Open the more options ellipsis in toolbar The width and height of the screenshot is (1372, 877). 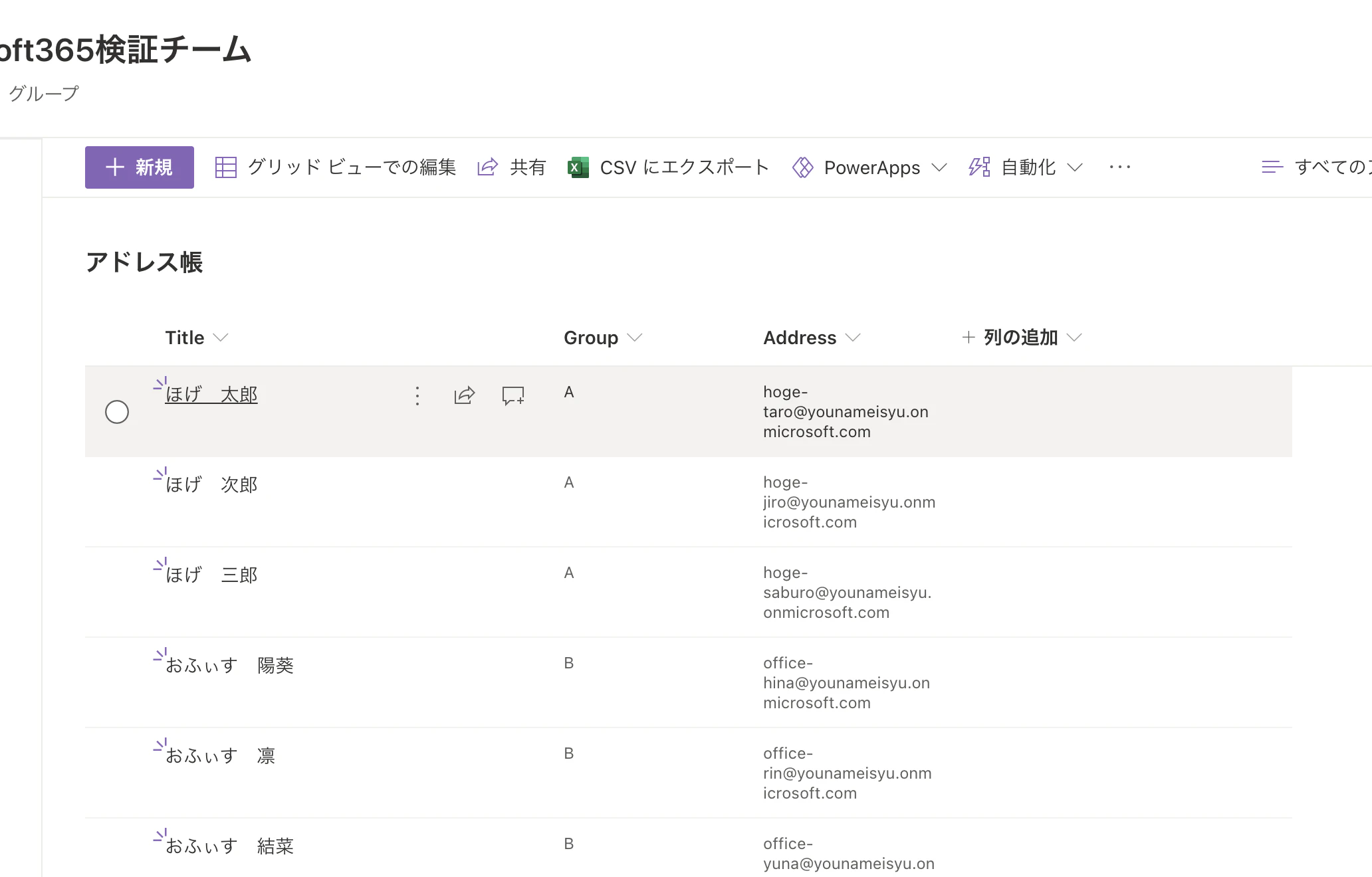pos(1120,167)
